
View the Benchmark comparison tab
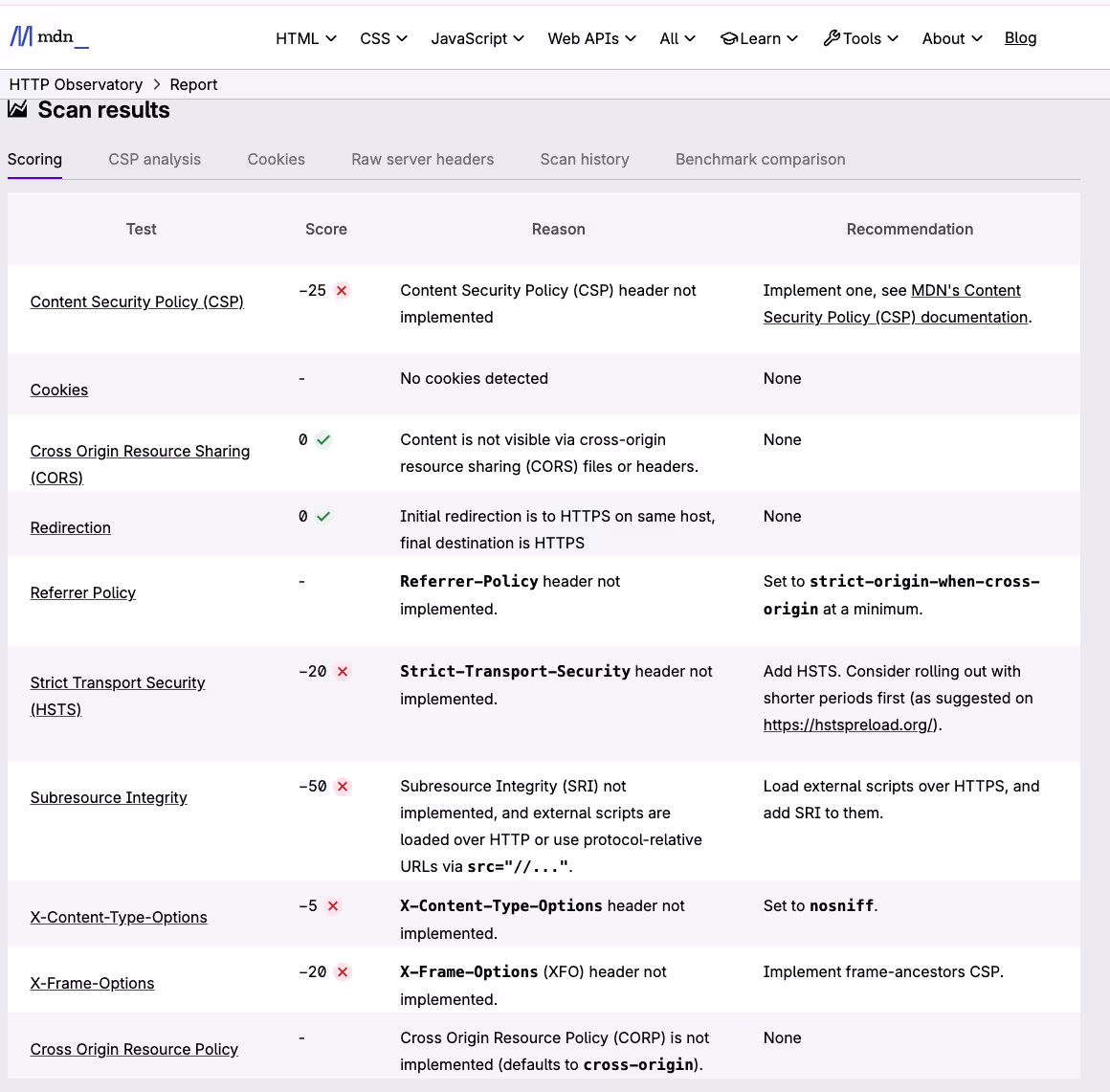760,159
